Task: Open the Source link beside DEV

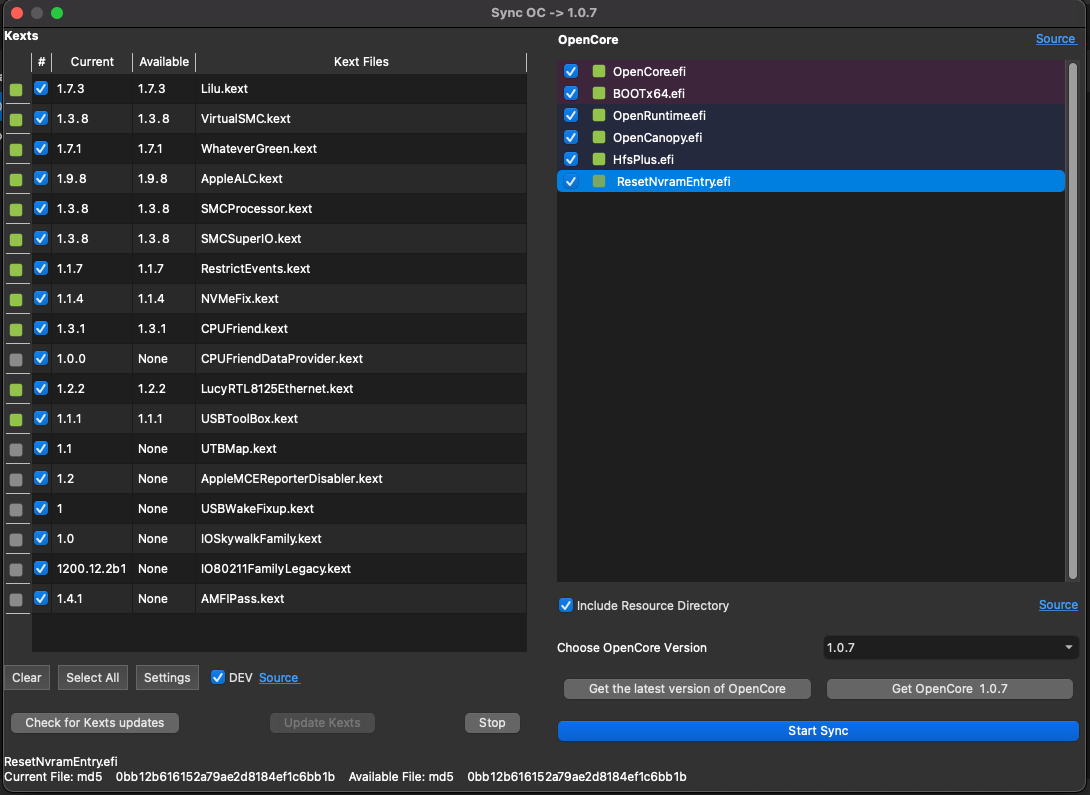Action: (x=279, y=678)
